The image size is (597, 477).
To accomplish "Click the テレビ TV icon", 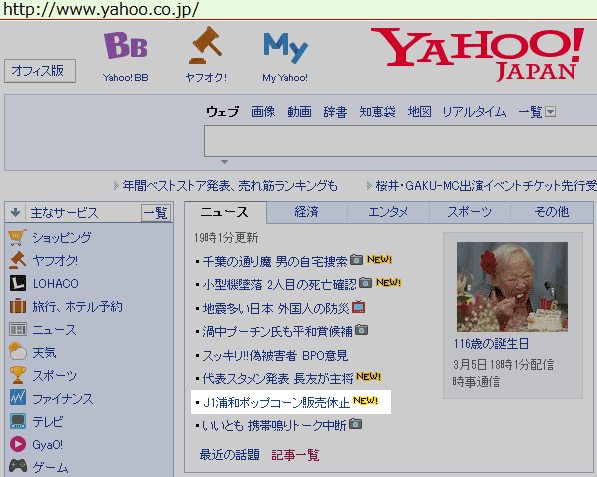I will pyautogui.click(x=18, y=421).
